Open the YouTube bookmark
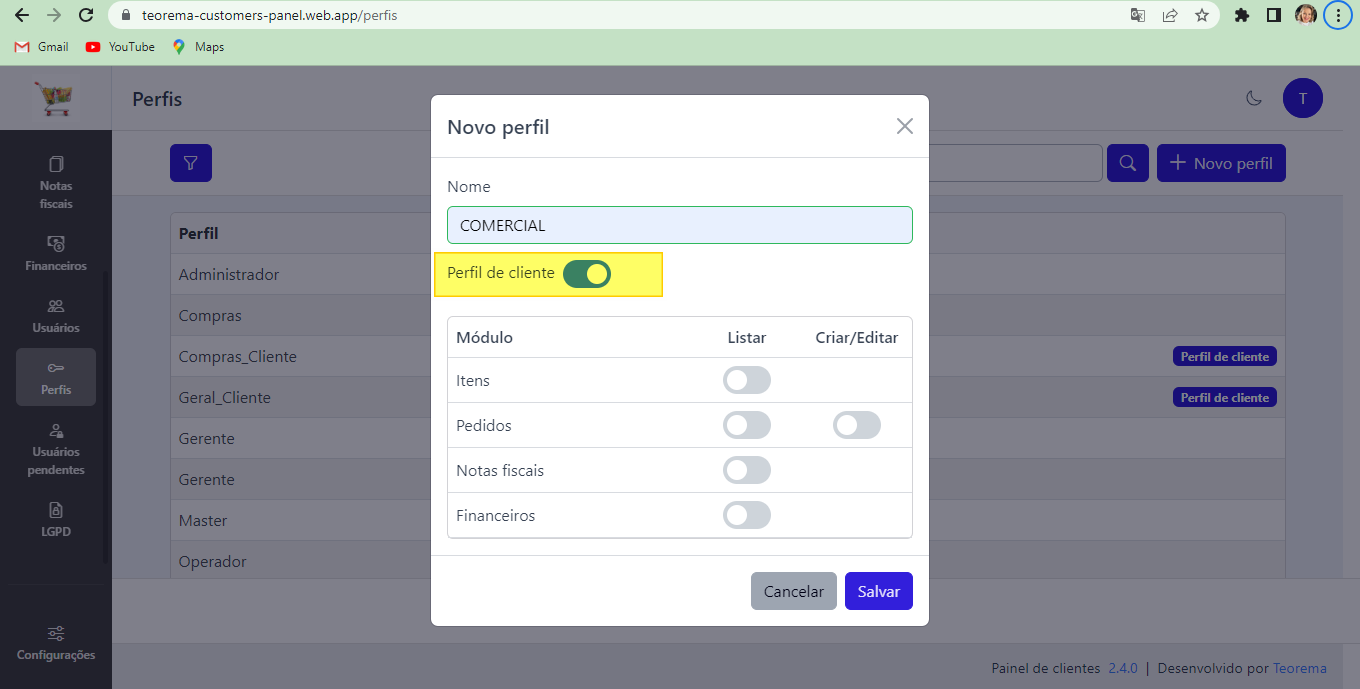The width and height of the screenshot is (1360, 689). coord(120,47)
